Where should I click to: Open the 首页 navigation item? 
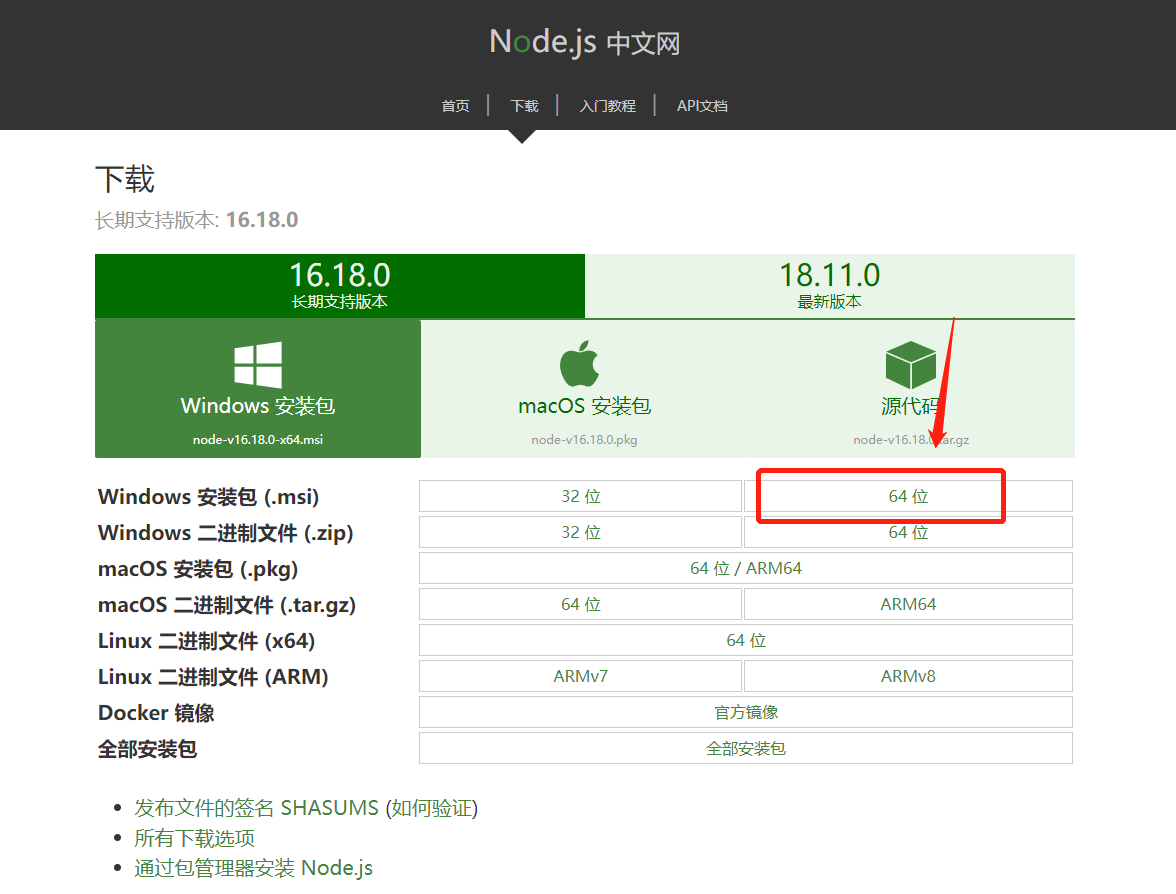[455, 106]
